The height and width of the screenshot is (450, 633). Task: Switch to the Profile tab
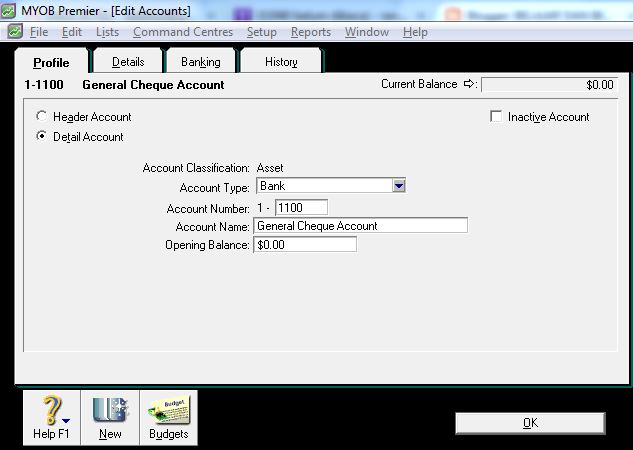click(51, 63)
